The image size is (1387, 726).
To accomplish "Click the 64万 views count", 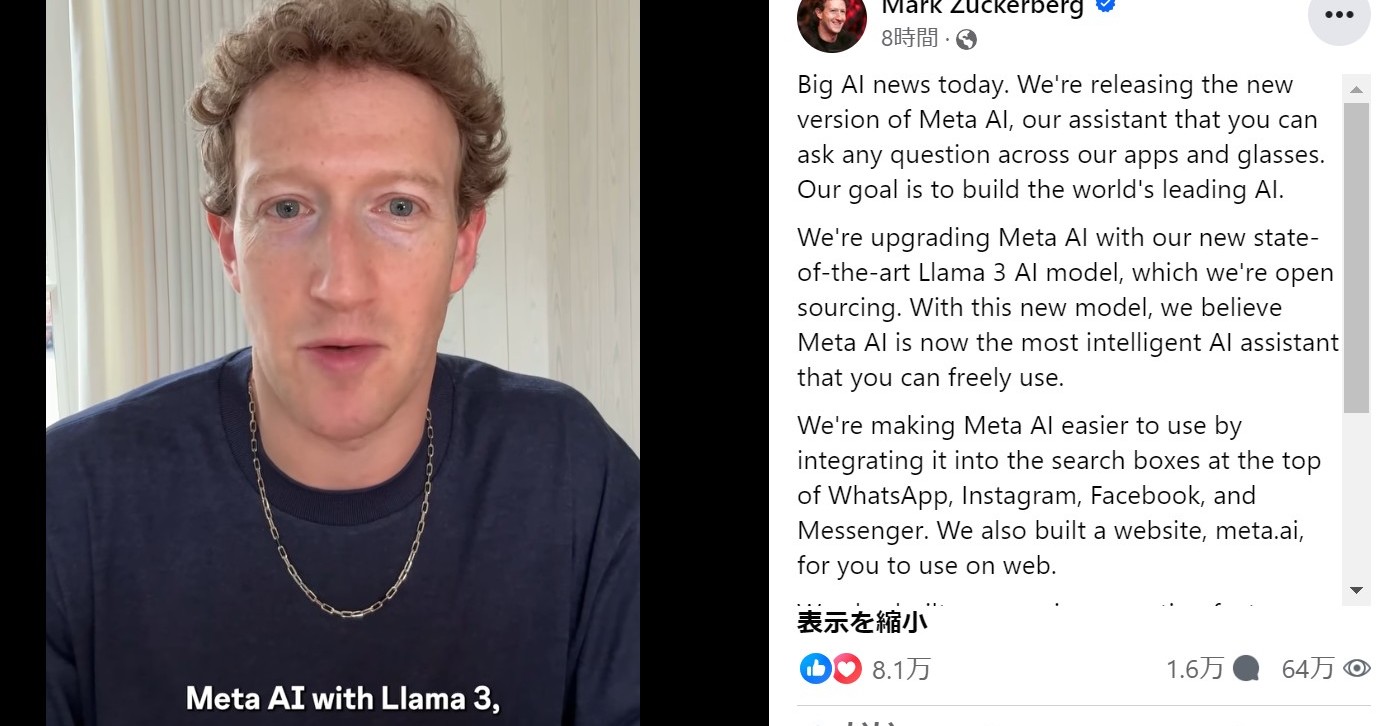I will pos(1308,669).
